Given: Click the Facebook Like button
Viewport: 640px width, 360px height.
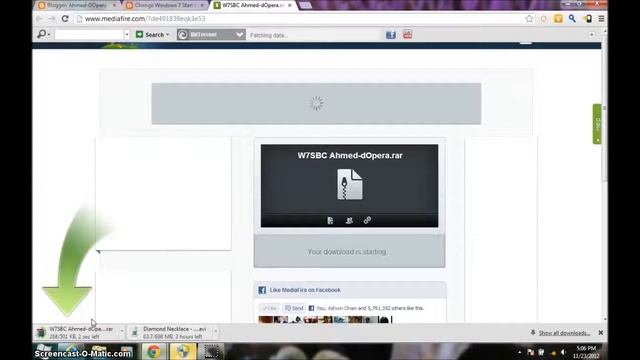Looking at the screenshot, I should (269, 308).
